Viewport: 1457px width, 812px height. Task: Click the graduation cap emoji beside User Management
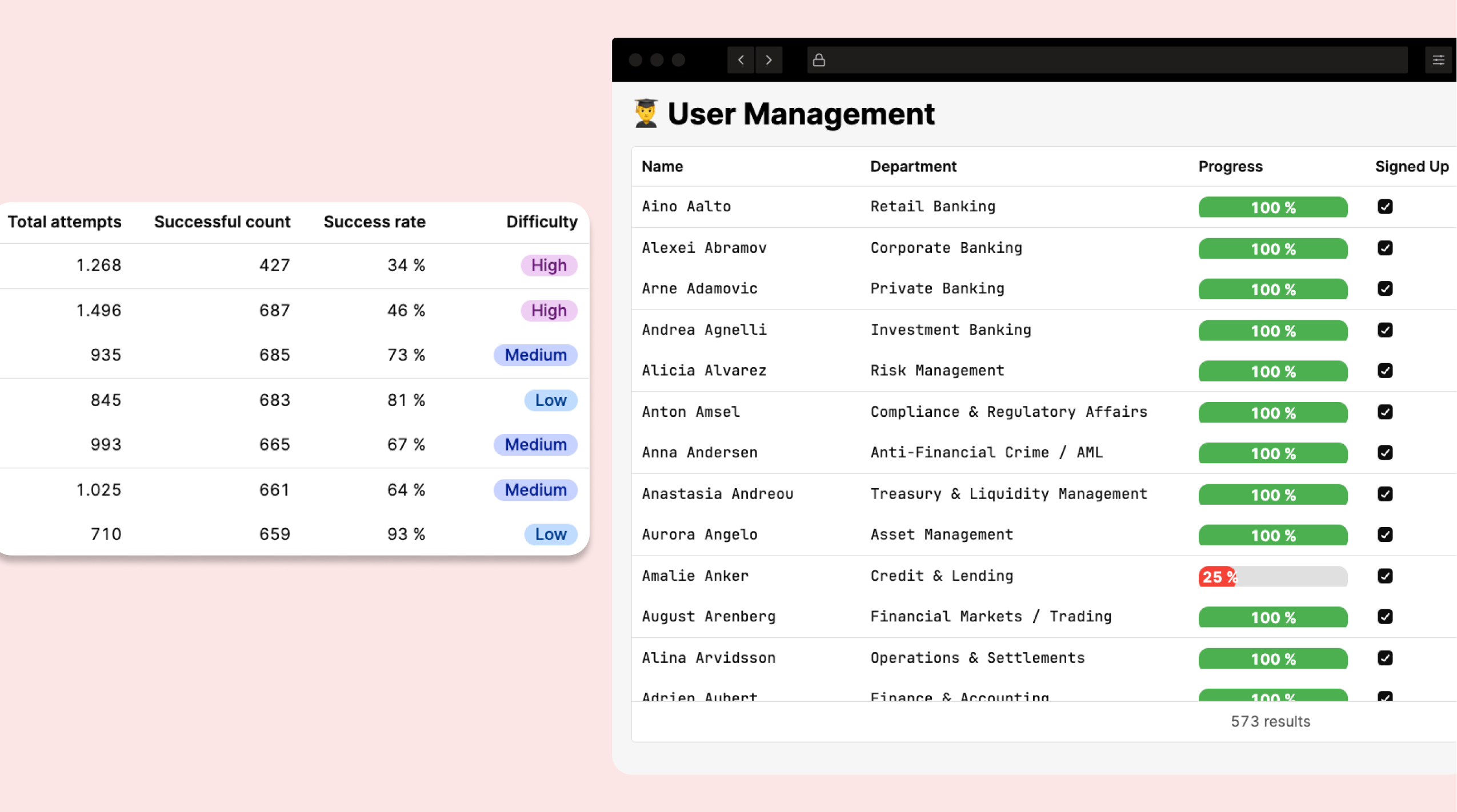646,113
